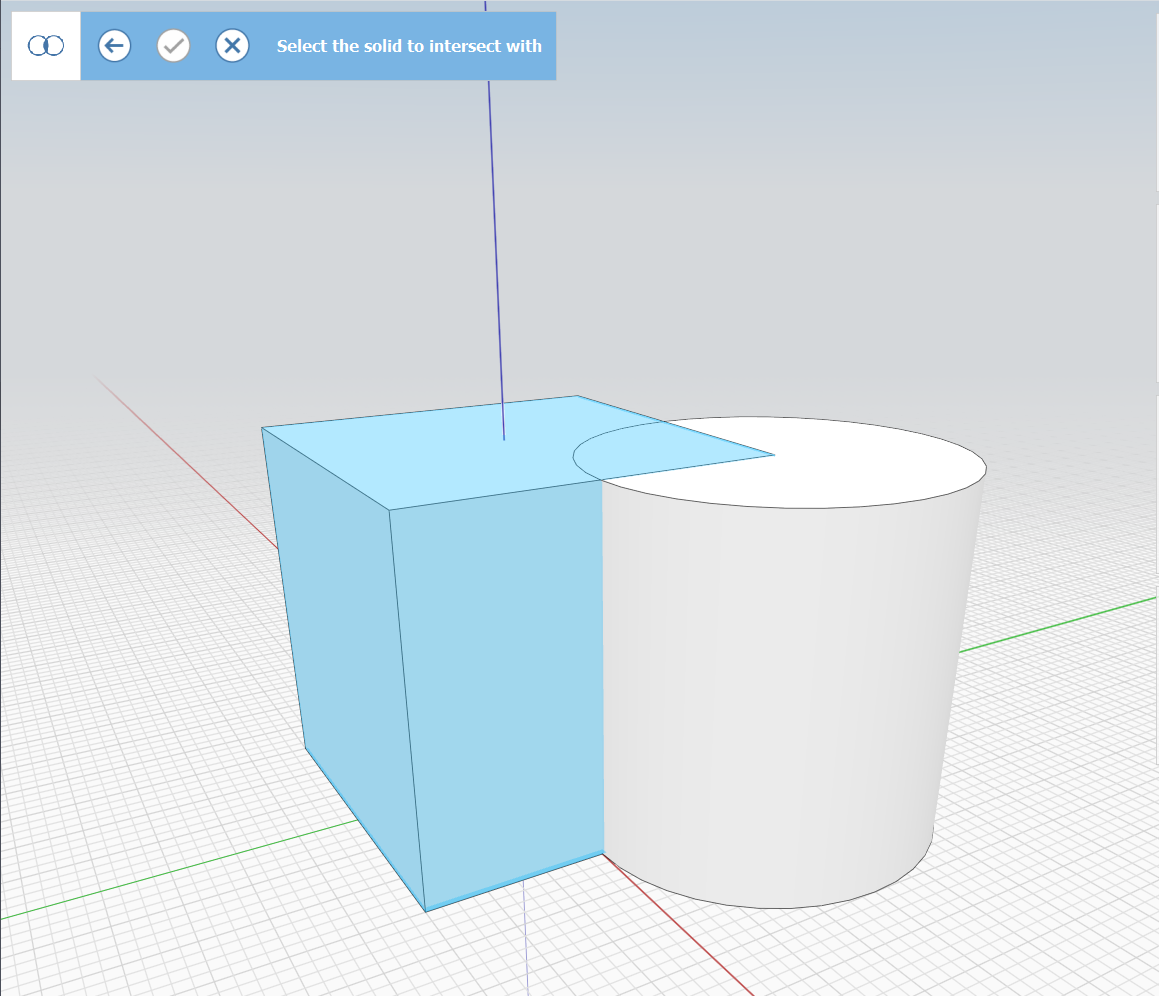Click the vertical blue axis line above the cube

coord(494,250)
